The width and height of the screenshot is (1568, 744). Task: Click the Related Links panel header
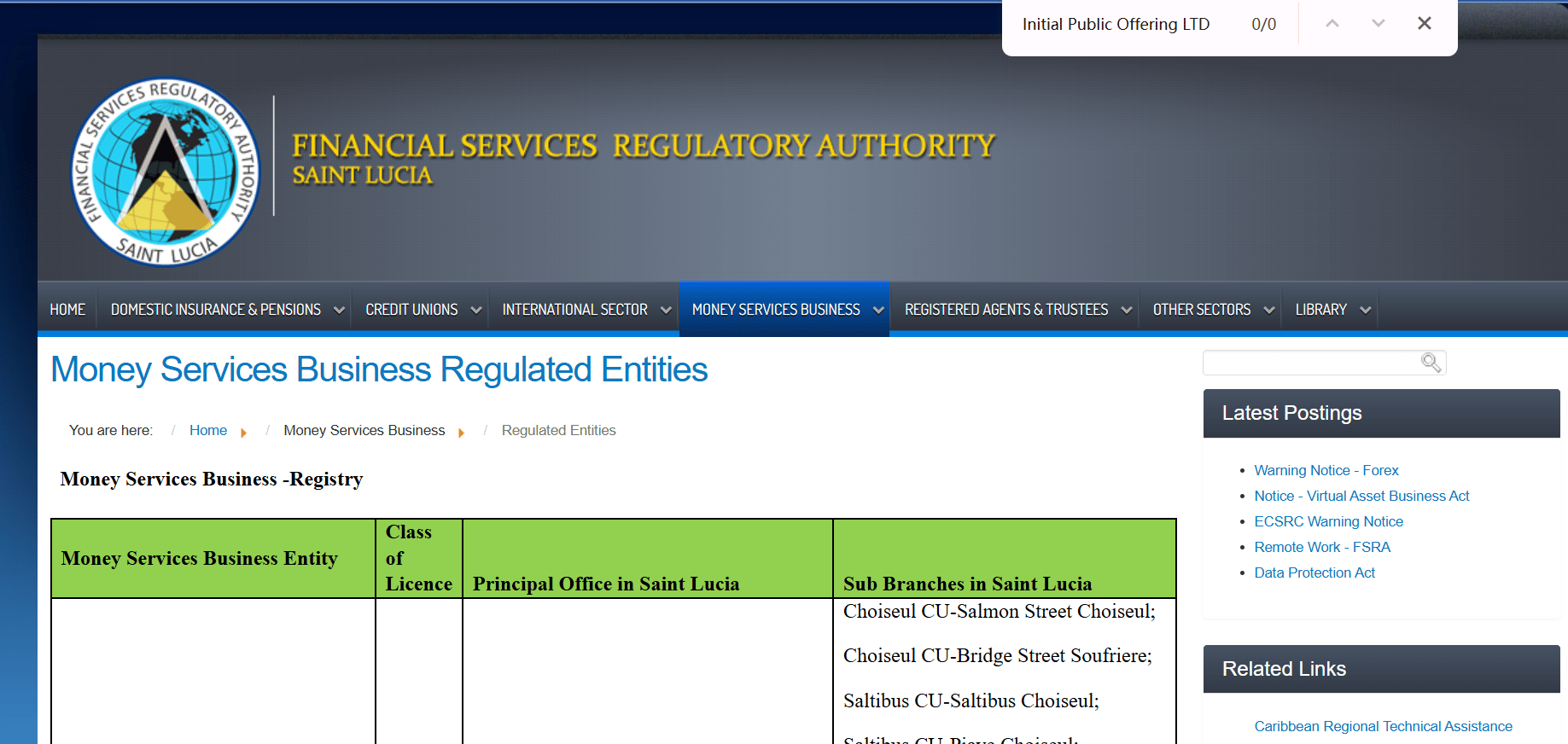click(x=1382, y=670)
